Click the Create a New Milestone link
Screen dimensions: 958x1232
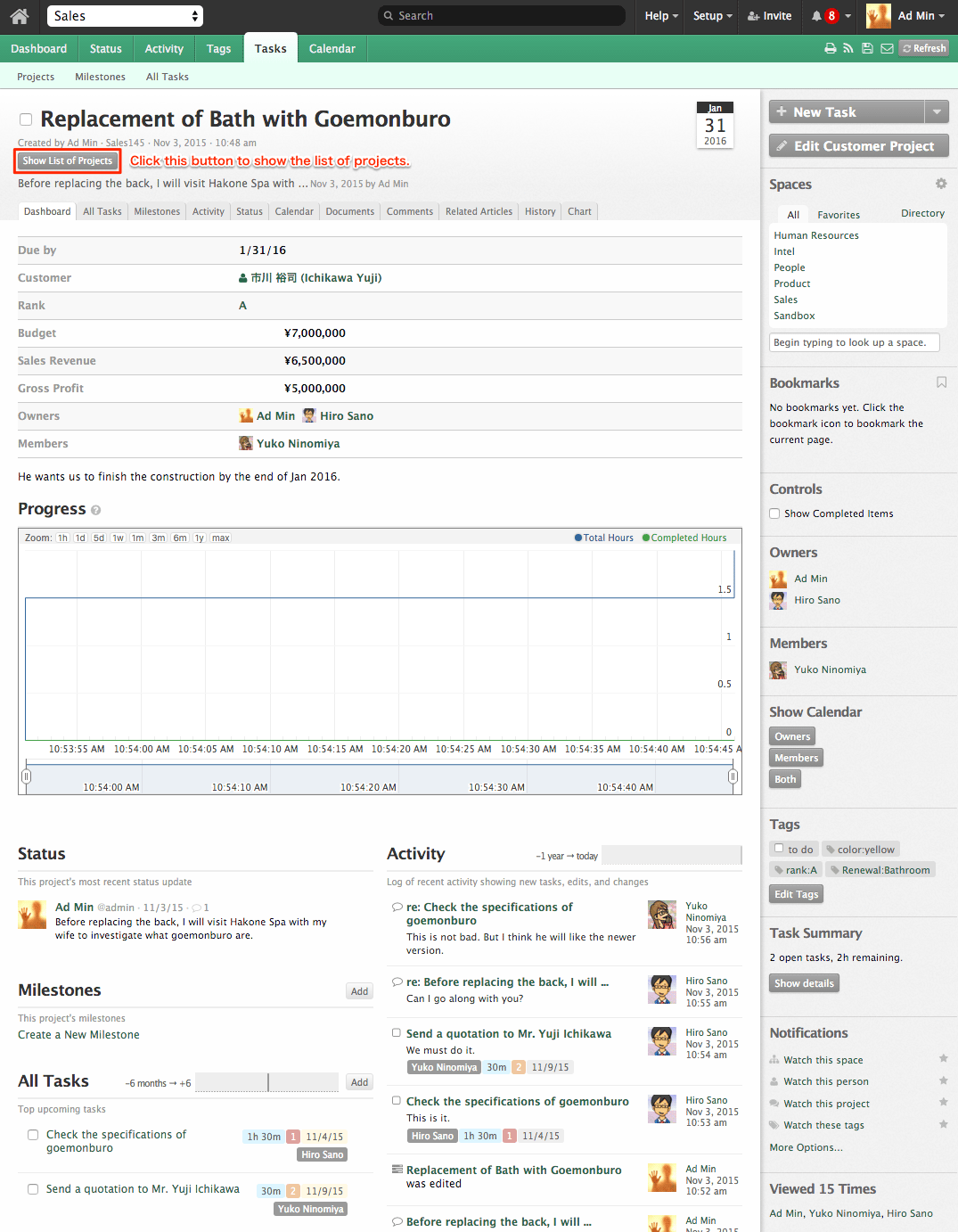pos(78,1035)
